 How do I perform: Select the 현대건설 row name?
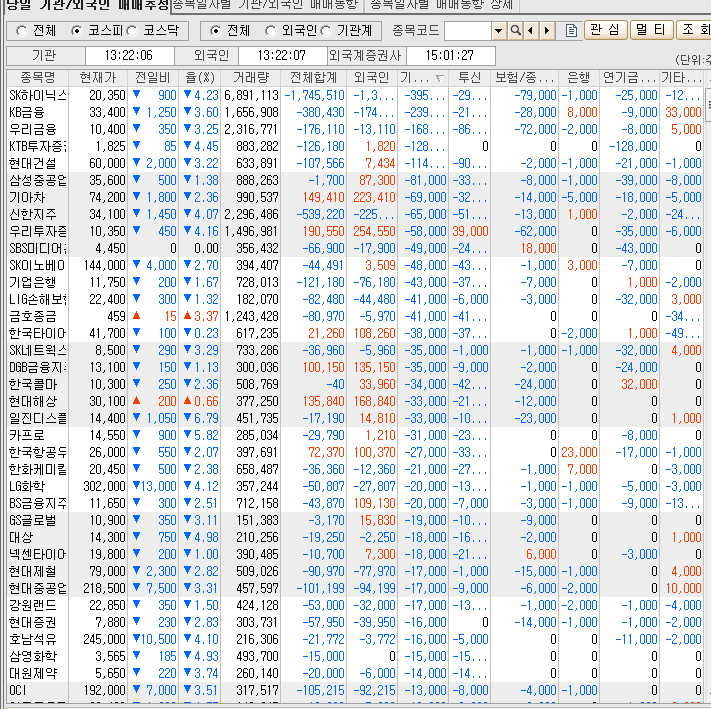[x=32, y=164]
